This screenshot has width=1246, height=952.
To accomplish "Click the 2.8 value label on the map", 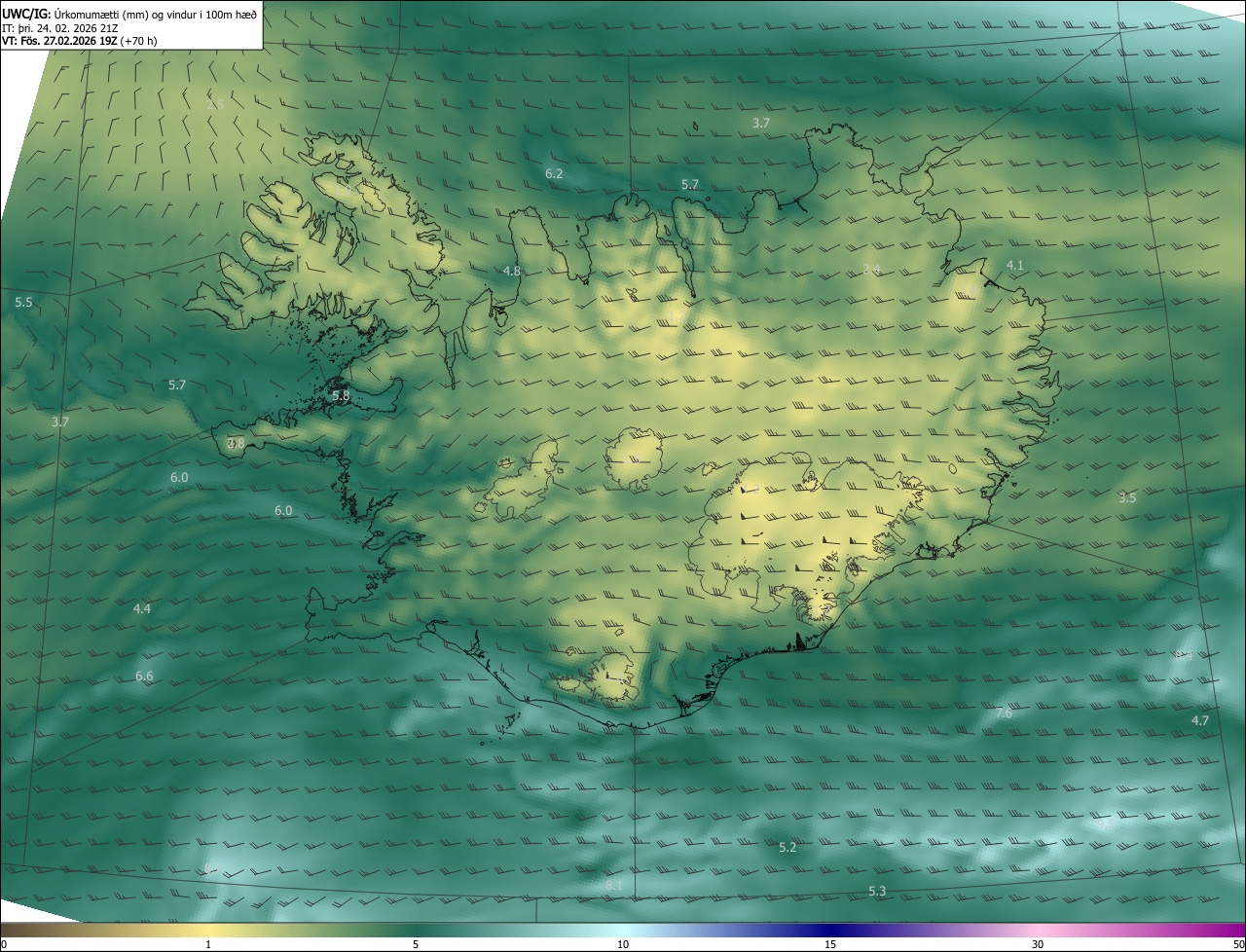I will (236, 443).
